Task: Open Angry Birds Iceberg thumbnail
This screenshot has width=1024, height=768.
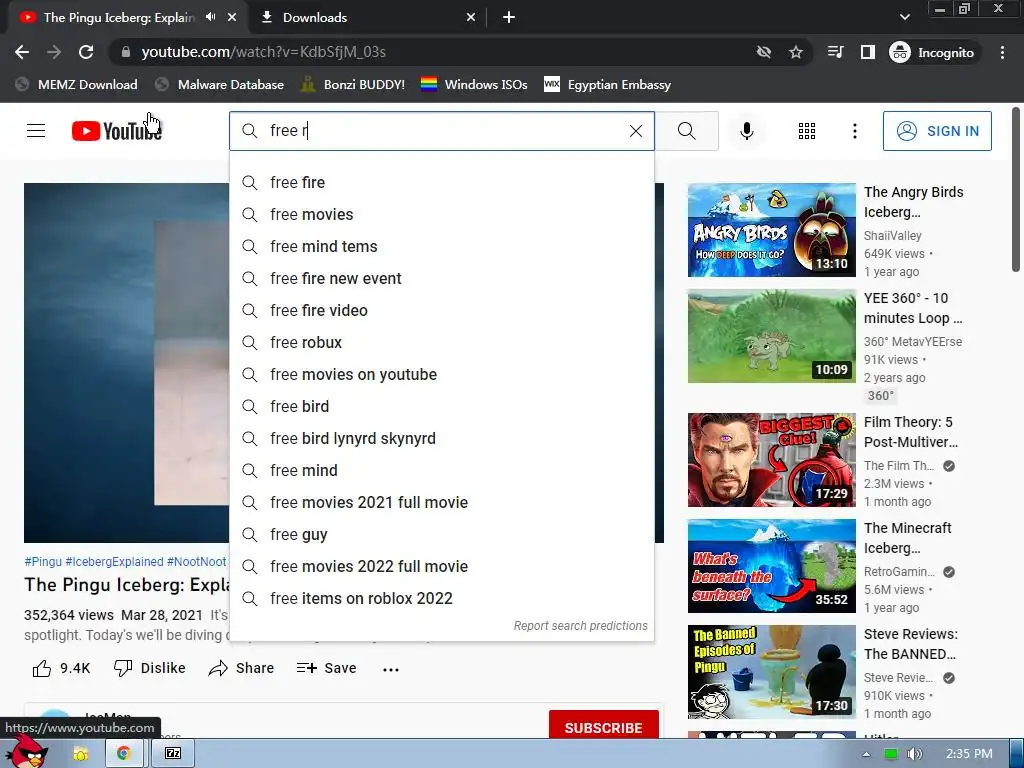Action: [x=771, y=230]
